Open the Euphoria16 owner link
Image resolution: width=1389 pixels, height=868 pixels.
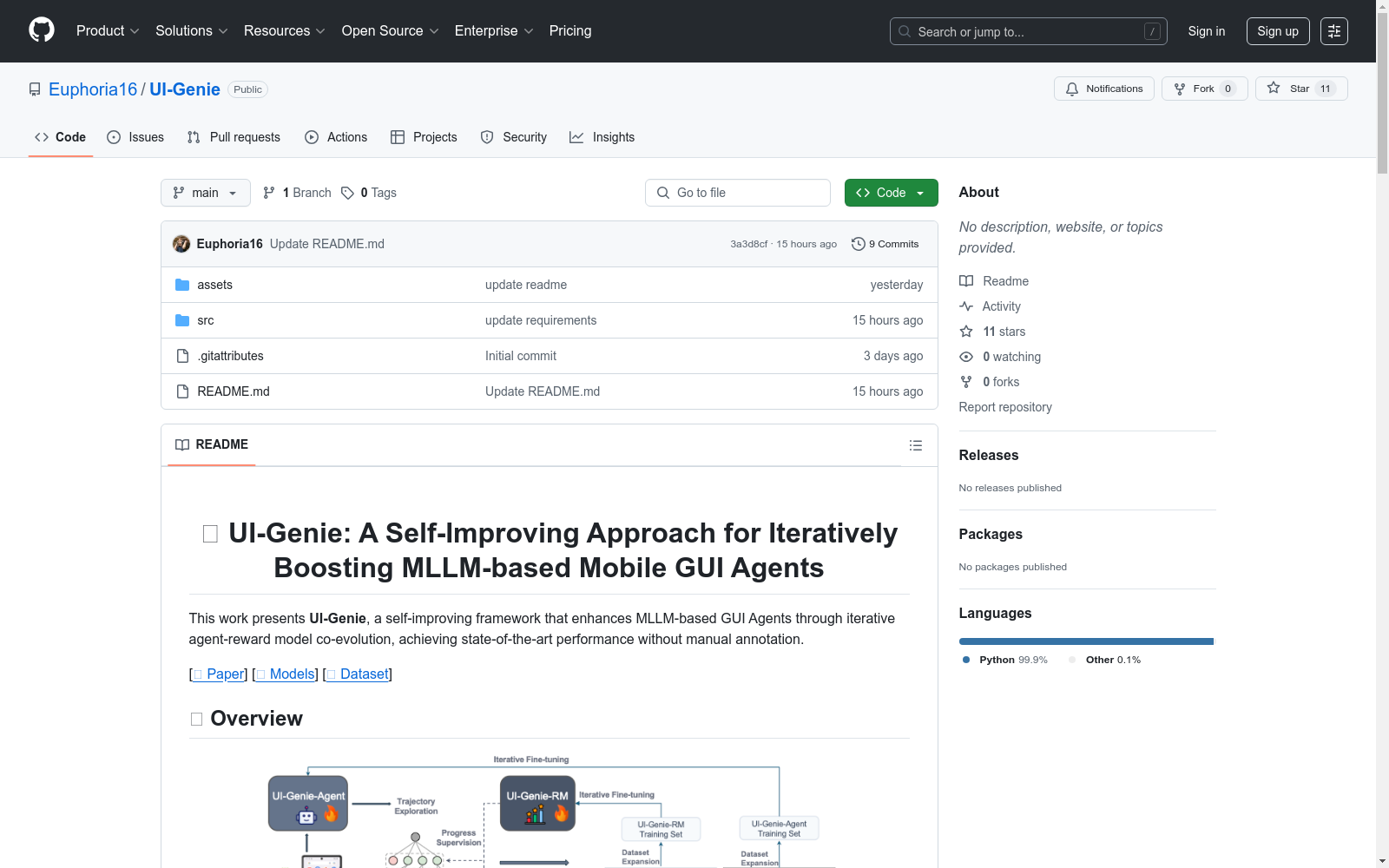pos(93,89)
